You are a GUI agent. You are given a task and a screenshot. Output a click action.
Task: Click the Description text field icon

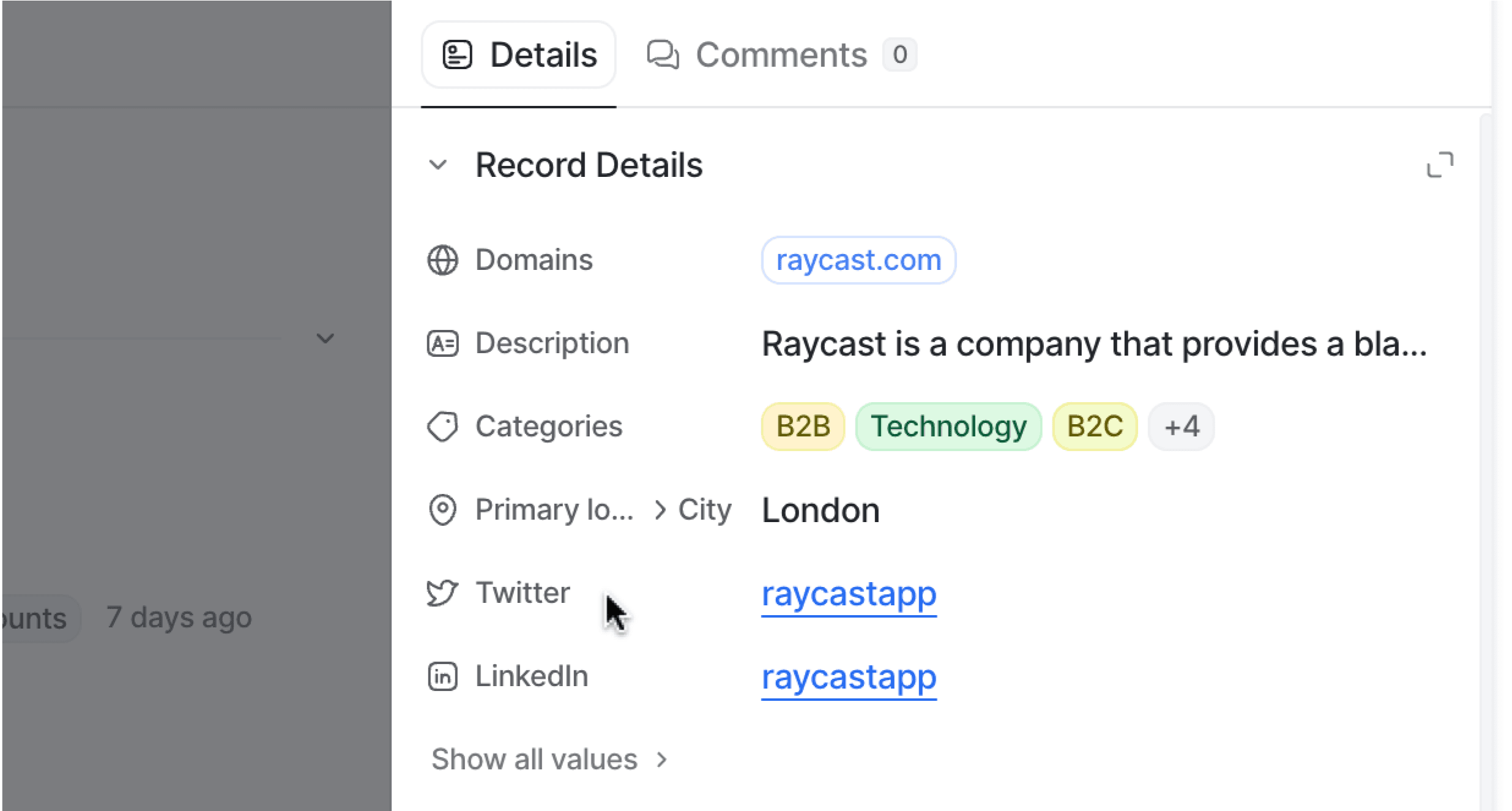coord(442,343)
